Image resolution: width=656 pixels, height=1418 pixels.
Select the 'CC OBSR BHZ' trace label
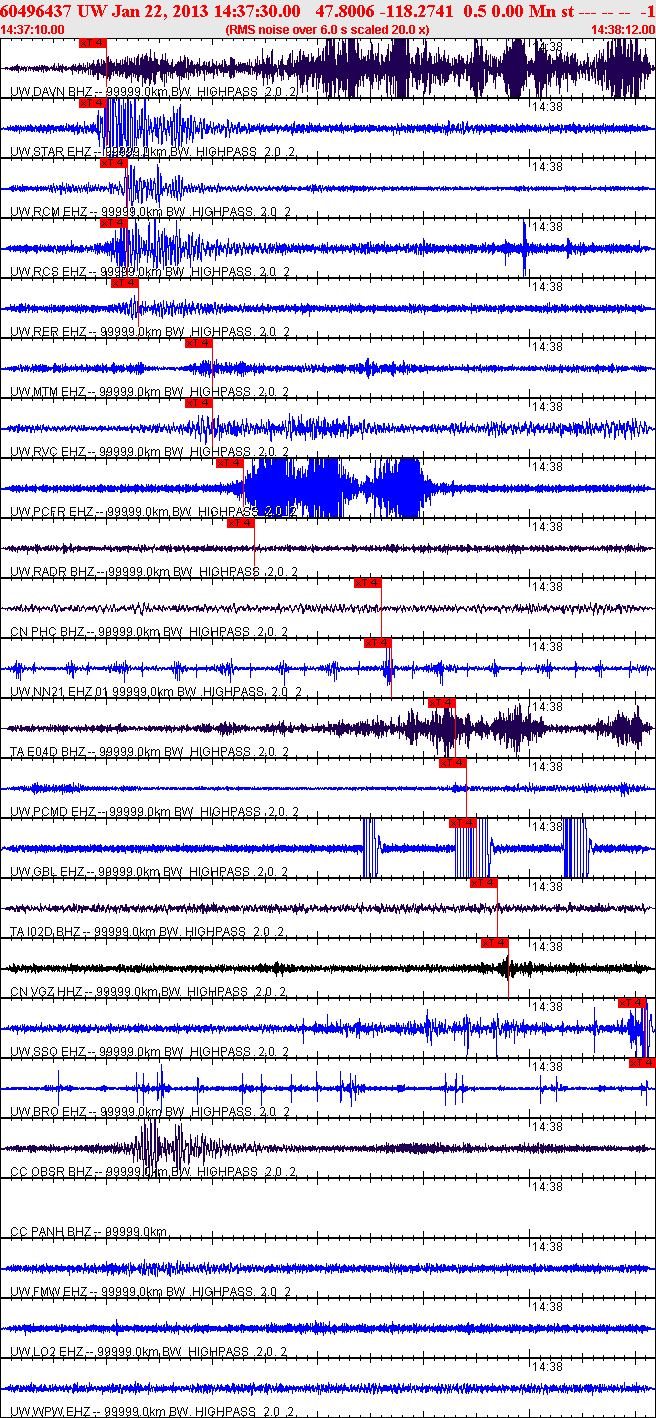point(49,1172)
